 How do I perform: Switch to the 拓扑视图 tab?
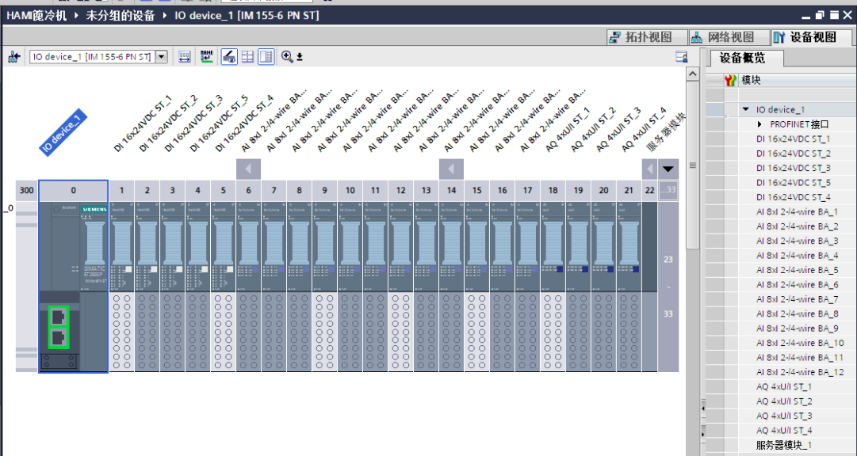[x=647, y=37]
